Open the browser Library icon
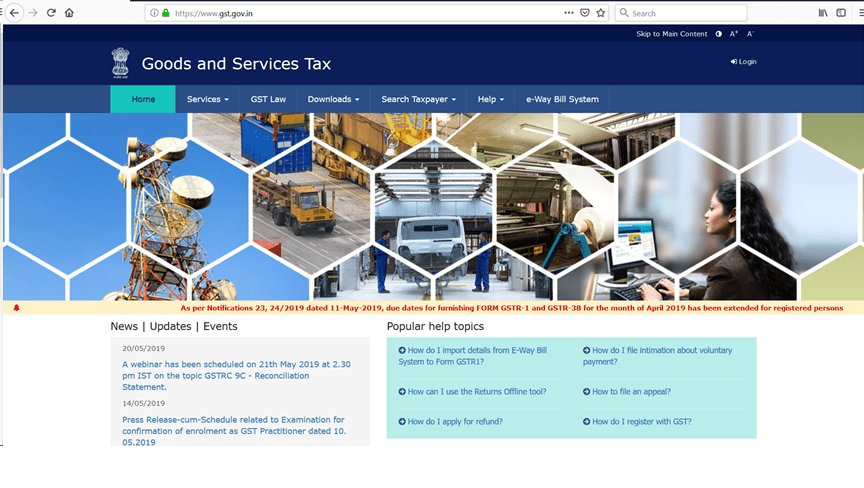This screenshot has width=864, height=488. tap(823, 13)
